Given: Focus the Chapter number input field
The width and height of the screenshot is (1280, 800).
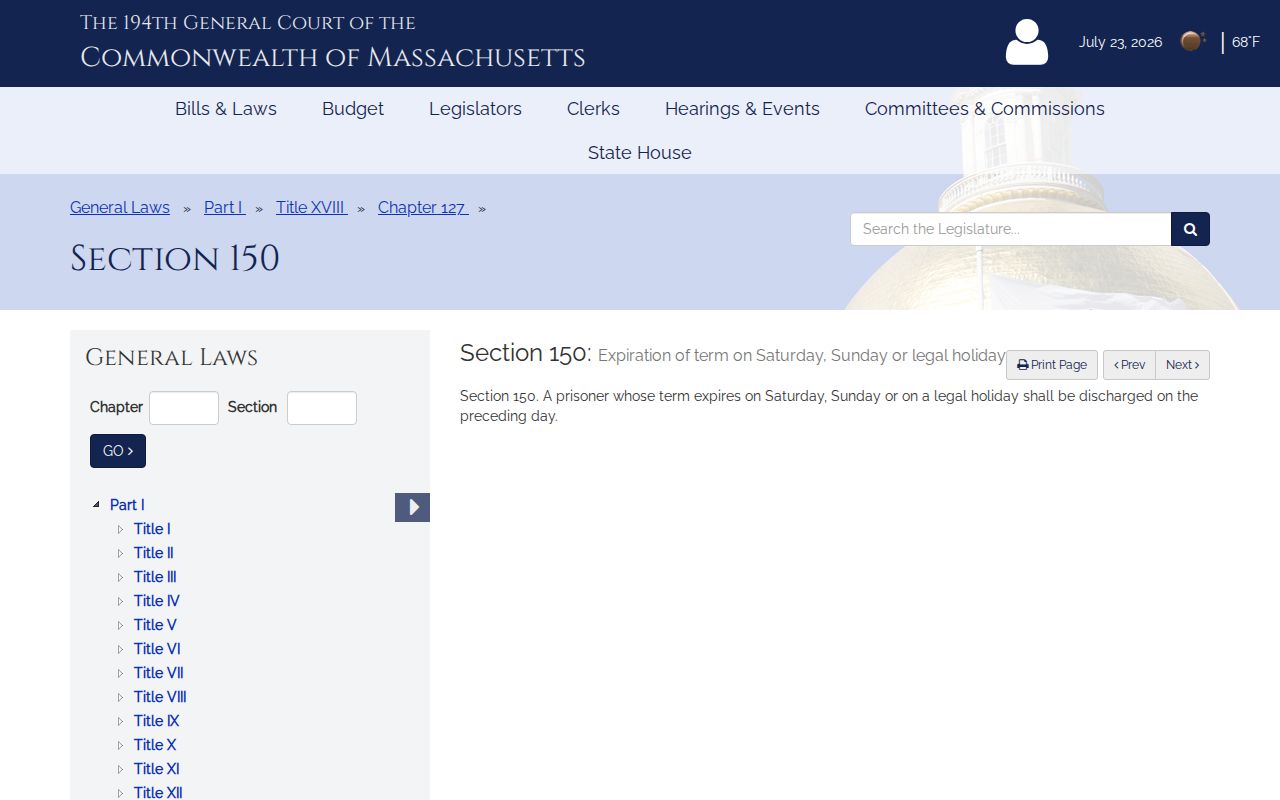Looking at the screenshot, I should (x=184, y=408).
